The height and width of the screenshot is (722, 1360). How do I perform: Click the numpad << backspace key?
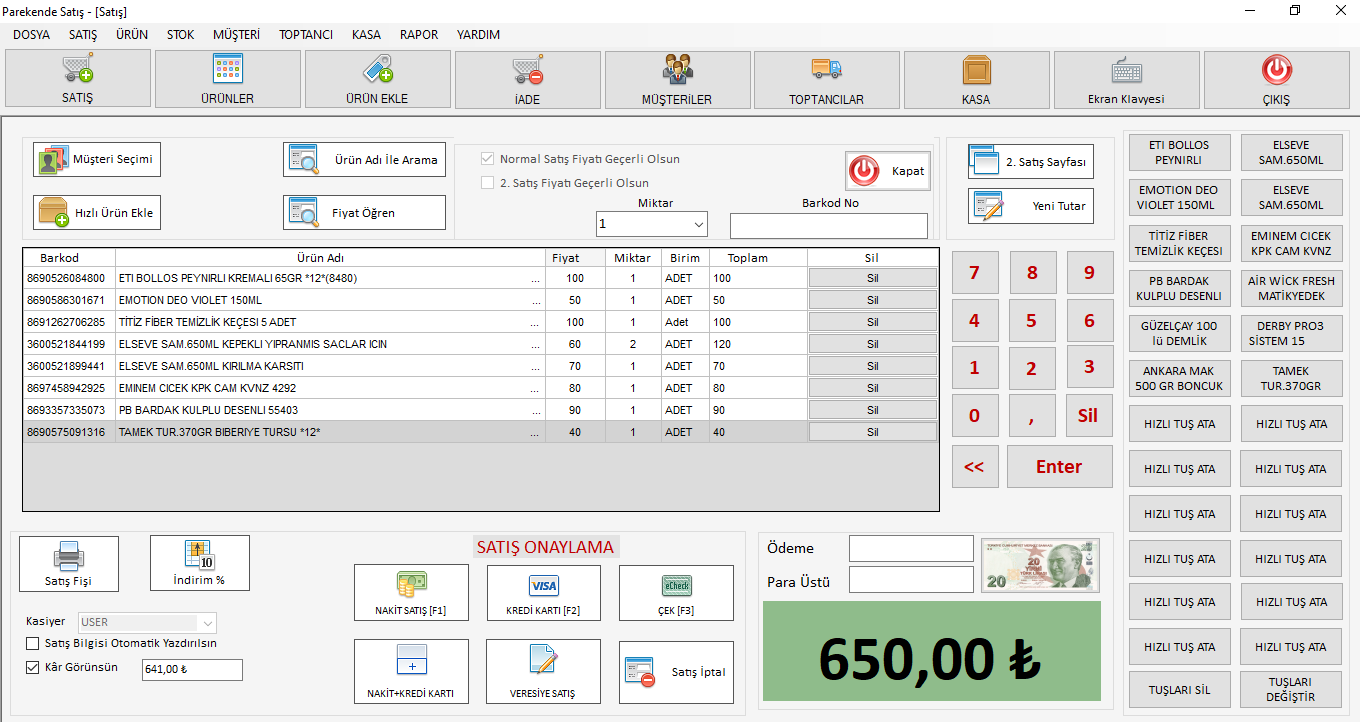975,467
